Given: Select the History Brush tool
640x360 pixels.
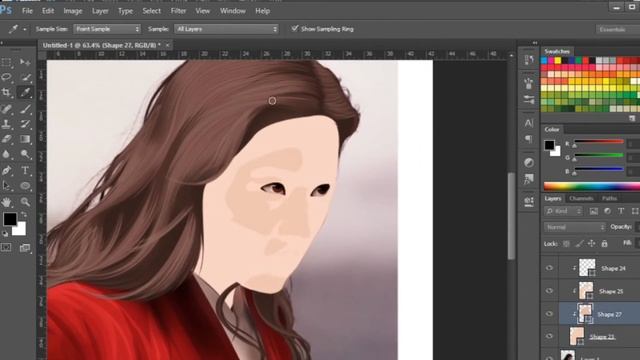Looking at the screenshot, I should (25, 124).
